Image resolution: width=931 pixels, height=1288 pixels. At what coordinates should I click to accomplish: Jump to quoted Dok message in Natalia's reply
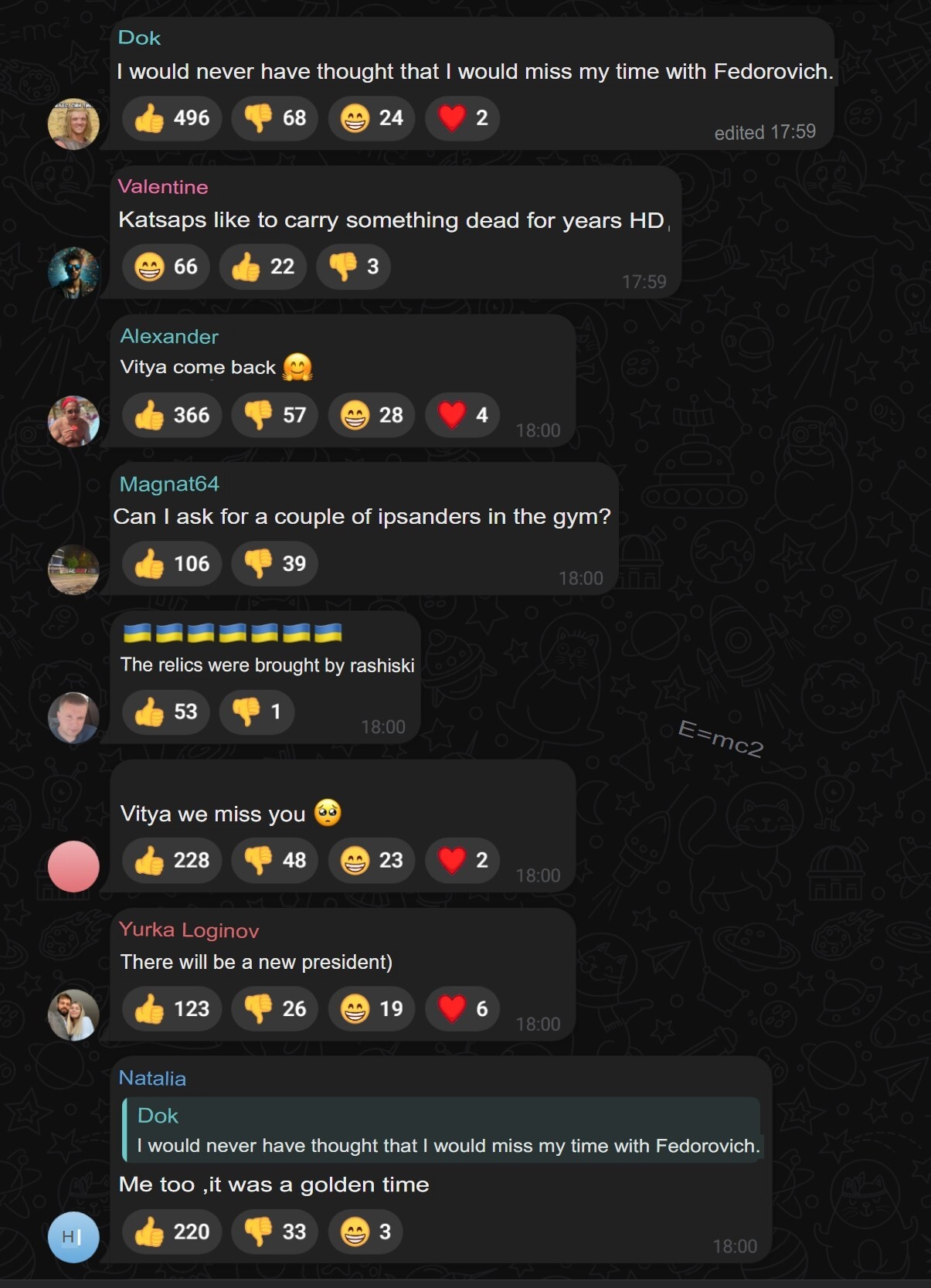[441, 1130]
